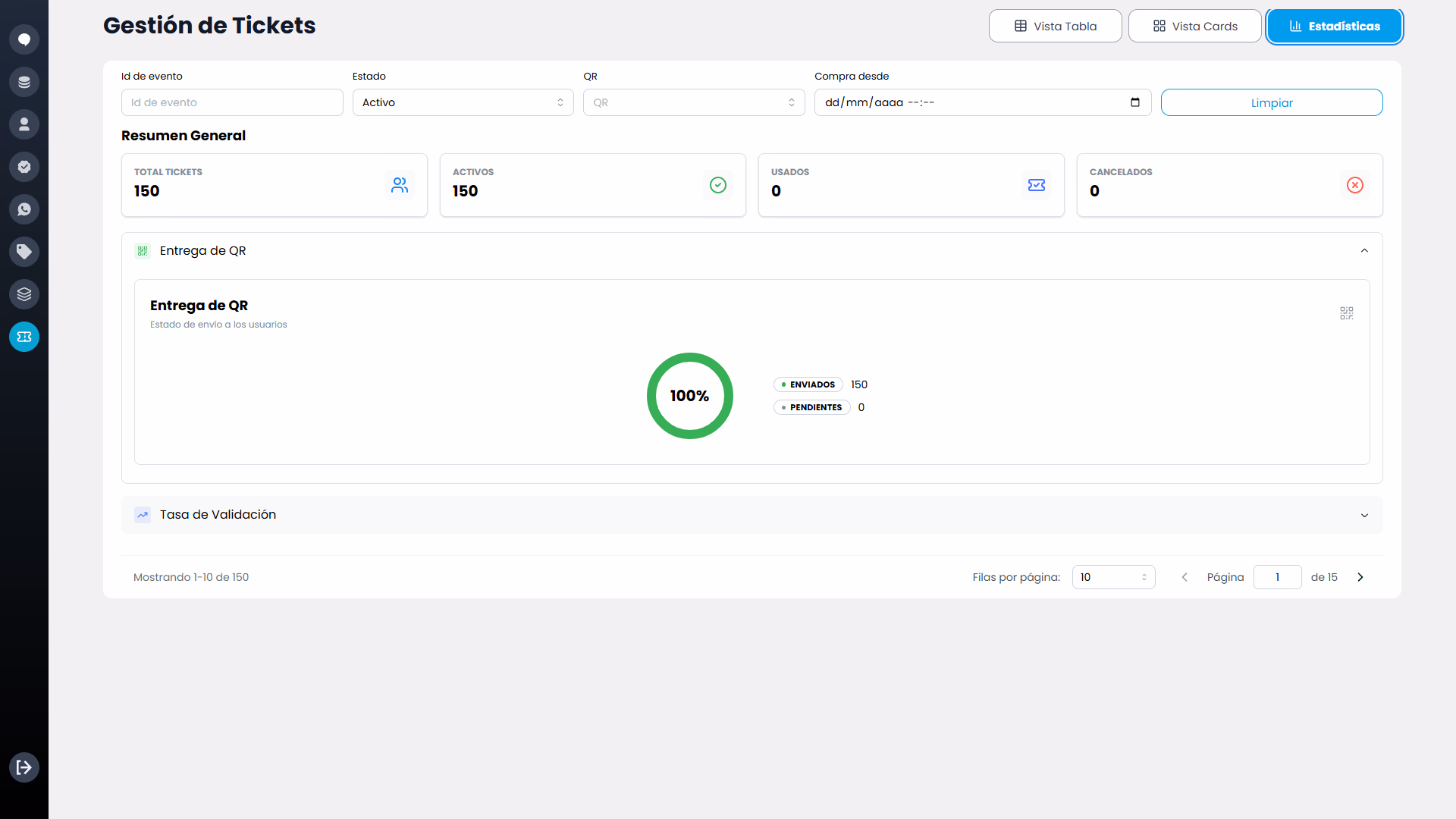This screenshot has height=819, width=1456.
Task: Go to next page arrow
Action: pyautogui.click(x=1360, y=577)
